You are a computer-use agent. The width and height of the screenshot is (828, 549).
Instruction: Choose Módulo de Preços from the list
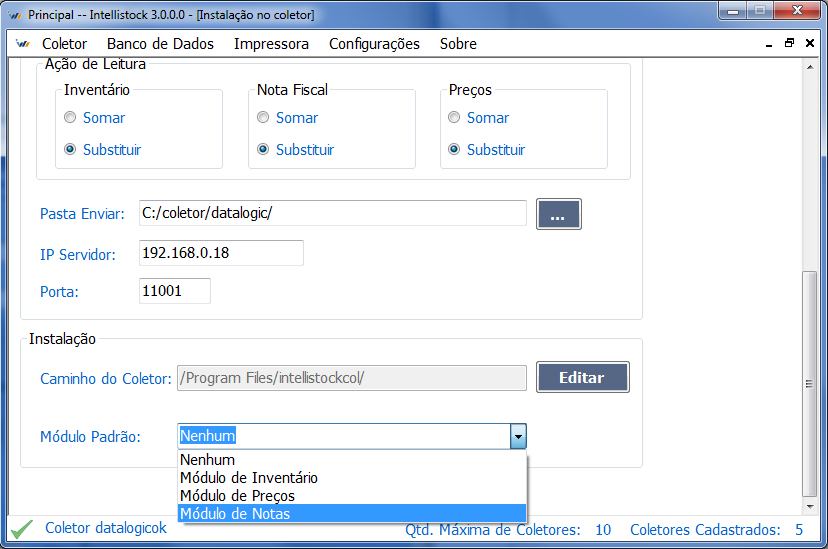352,496
